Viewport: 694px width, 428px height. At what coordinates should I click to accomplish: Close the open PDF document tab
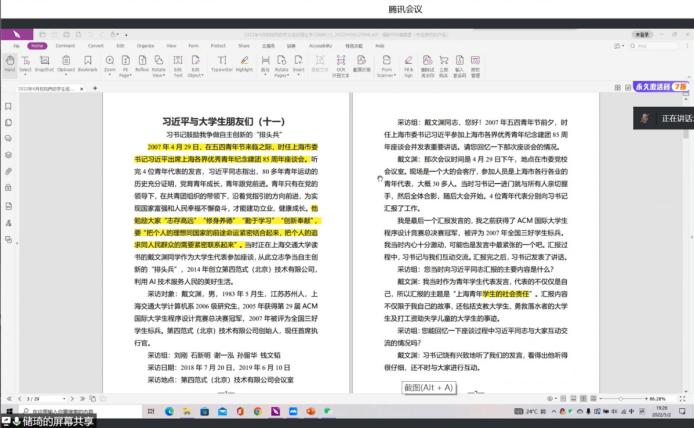(x=81, y=89)
